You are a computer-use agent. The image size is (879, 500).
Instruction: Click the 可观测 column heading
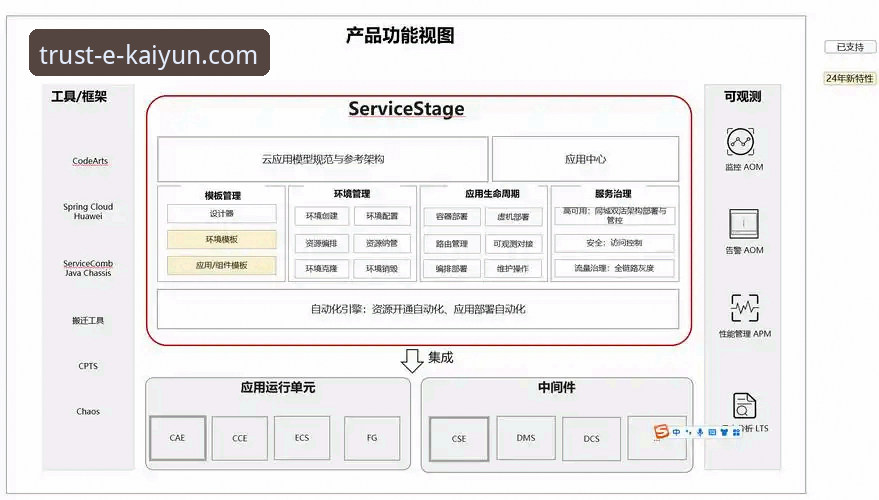[742, 97]
